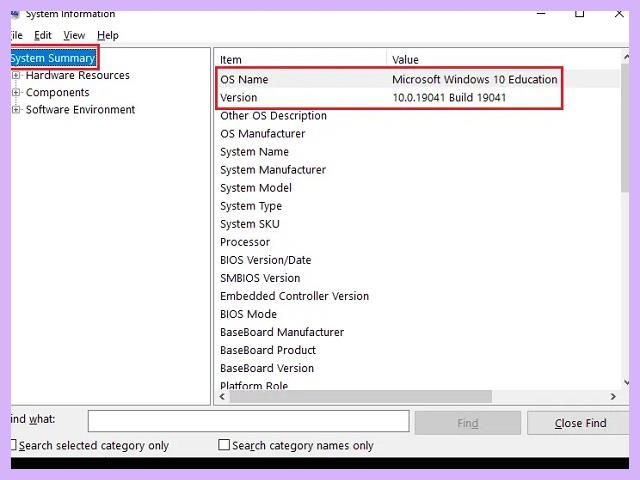Viewport: 640px width, 480px height.
Task: Click the Microsoft Windows 10 Education value
Action: 475,79
